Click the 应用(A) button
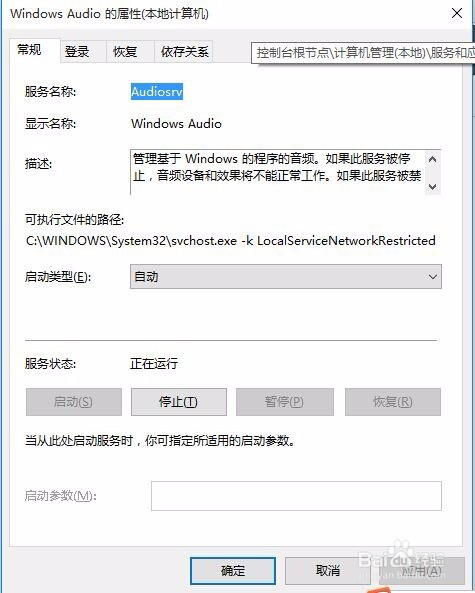This screenshot has width=475, height=593. pos(422,570)
